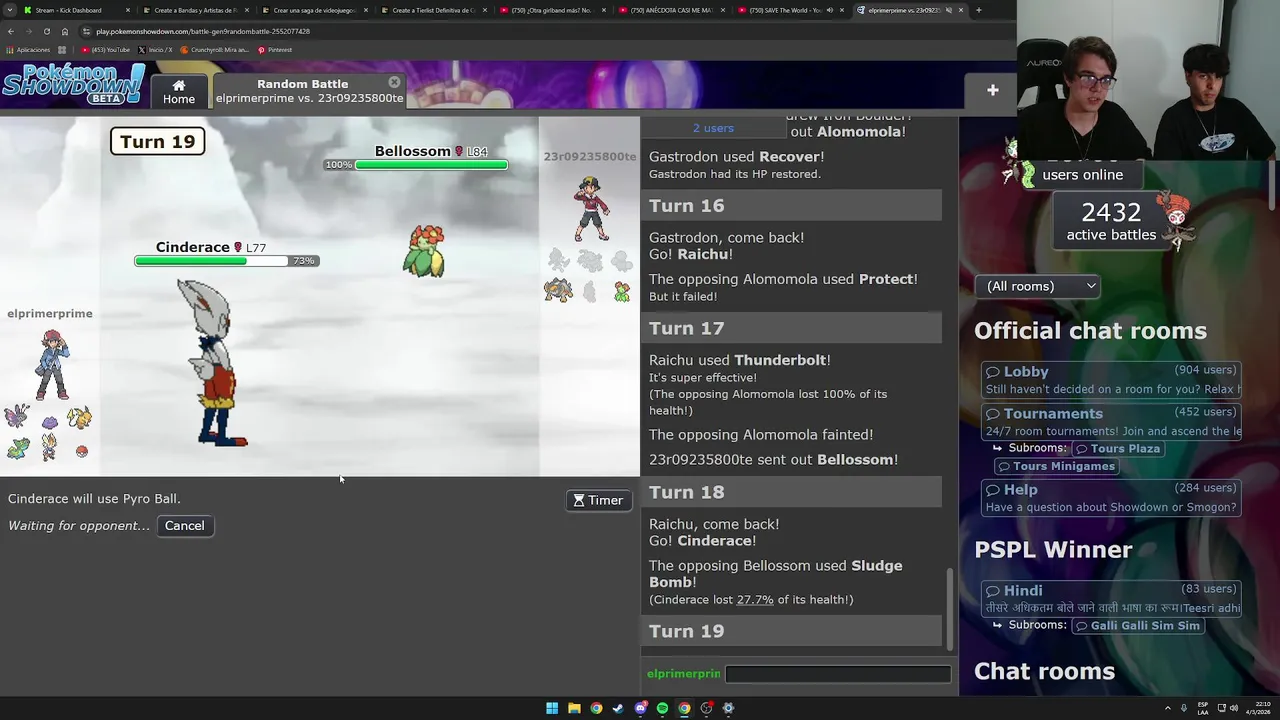Select the Cinderace icon in your team

tap(49, 448)
